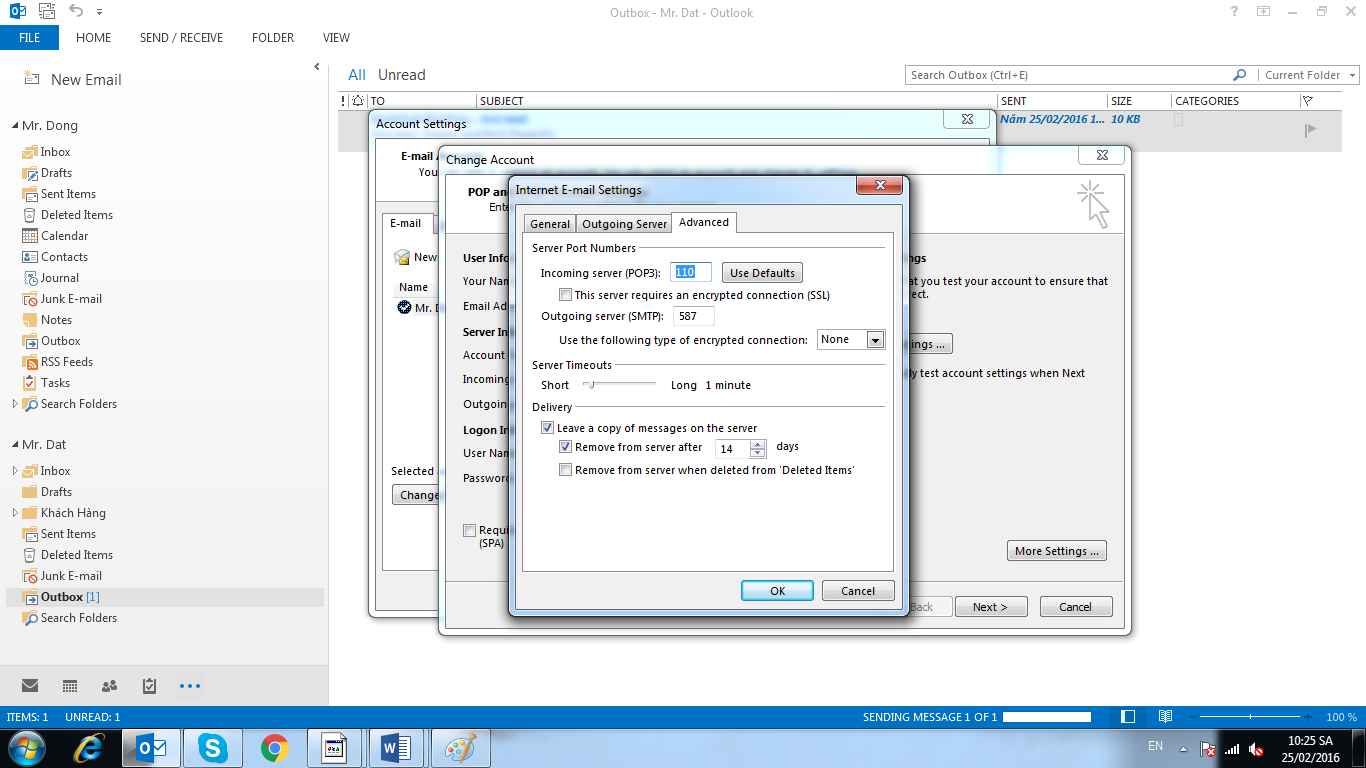Switch to Outgoing Server tab
The image size is (1366, 768).
(x=624, y=224)
